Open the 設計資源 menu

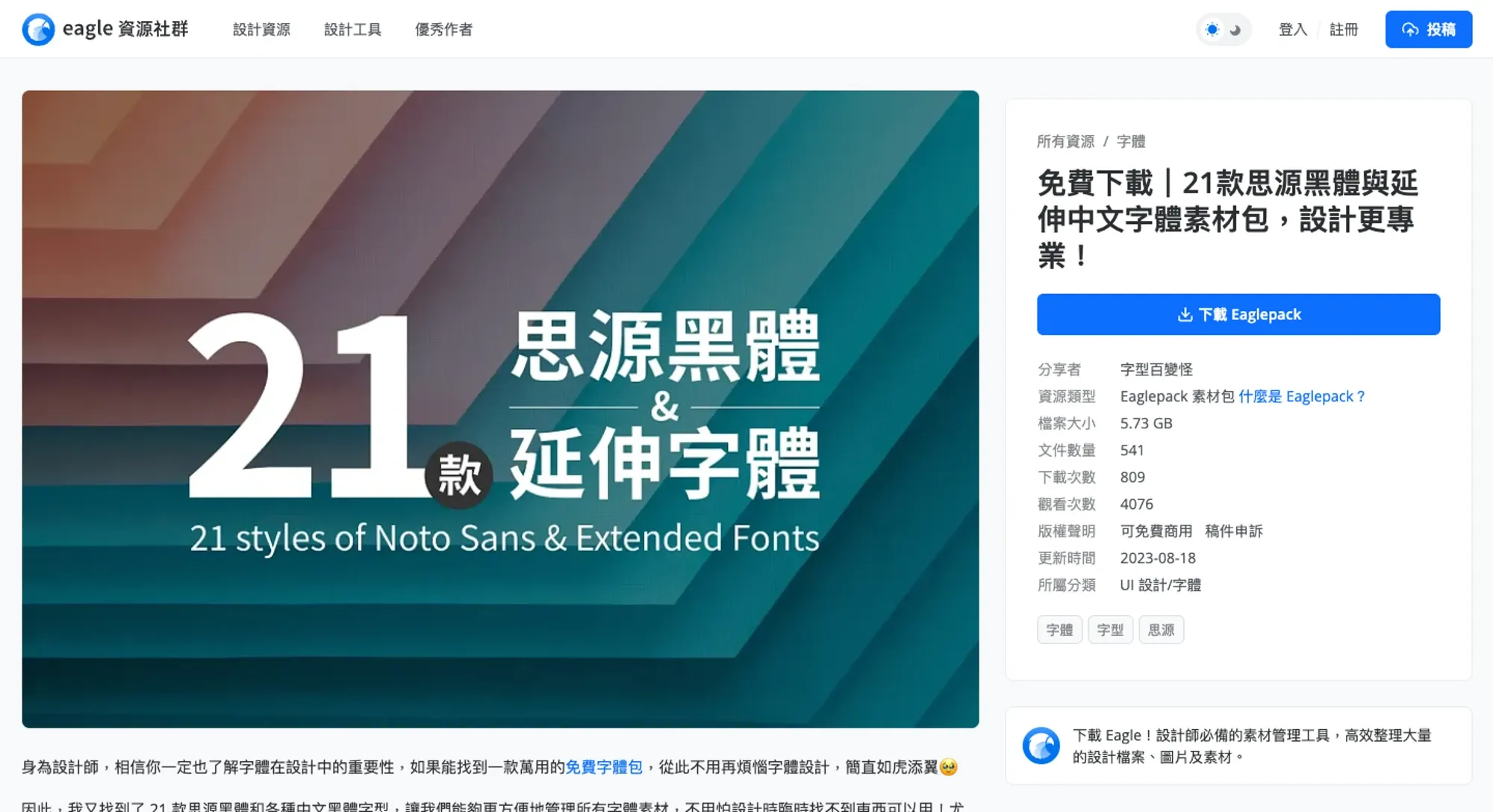[x=261, y=30]
